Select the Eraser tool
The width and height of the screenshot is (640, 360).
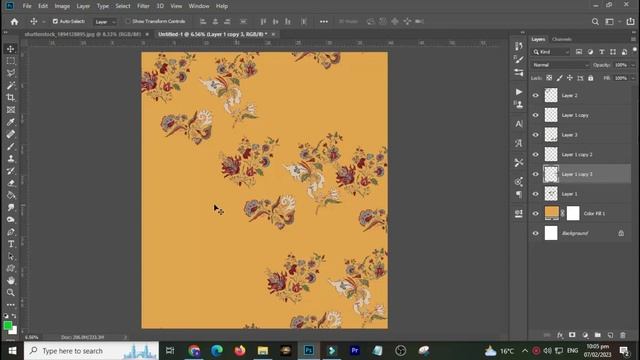[x=11, y=183]
